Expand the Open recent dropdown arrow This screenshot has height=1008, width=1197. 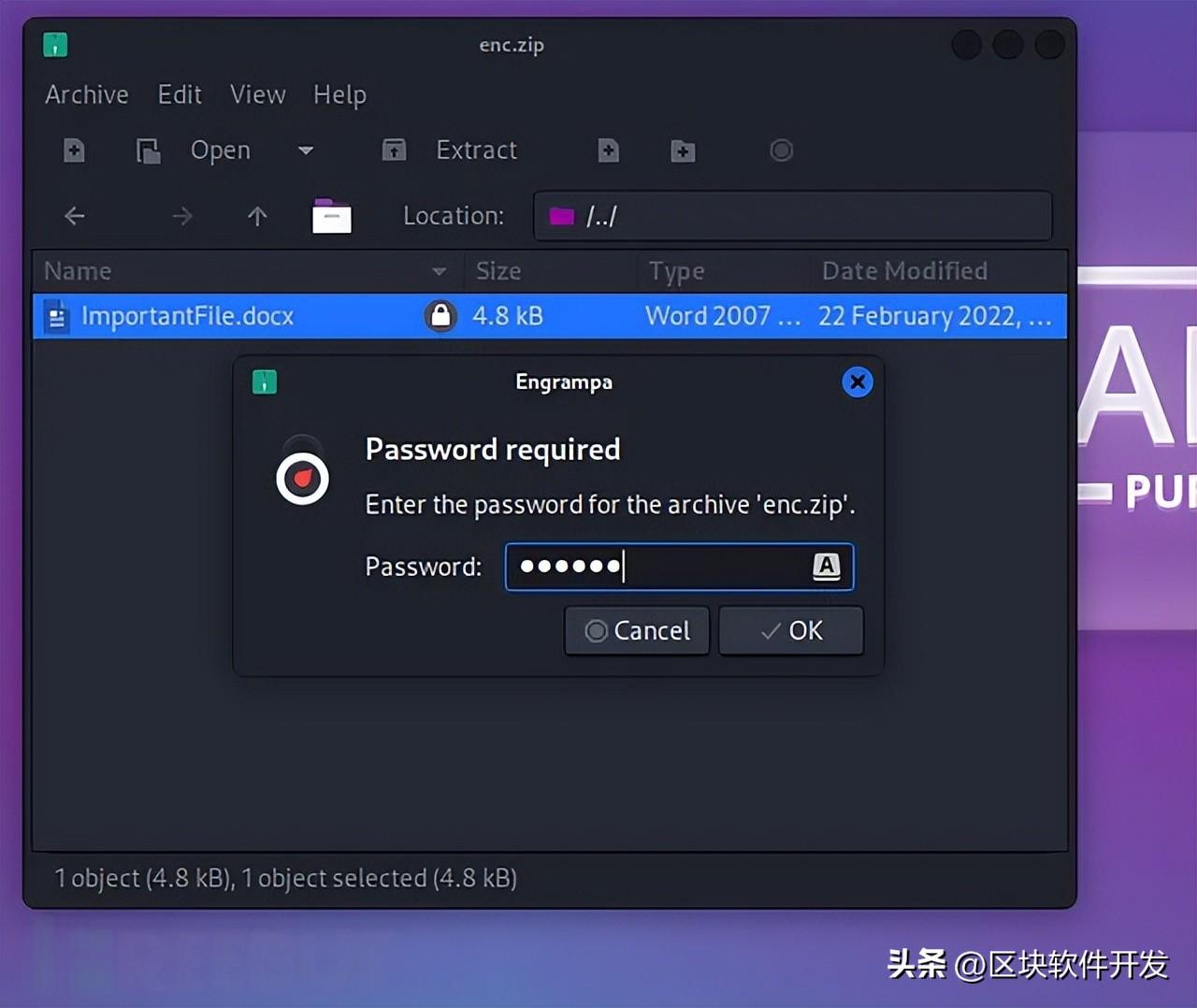[306, 151]
